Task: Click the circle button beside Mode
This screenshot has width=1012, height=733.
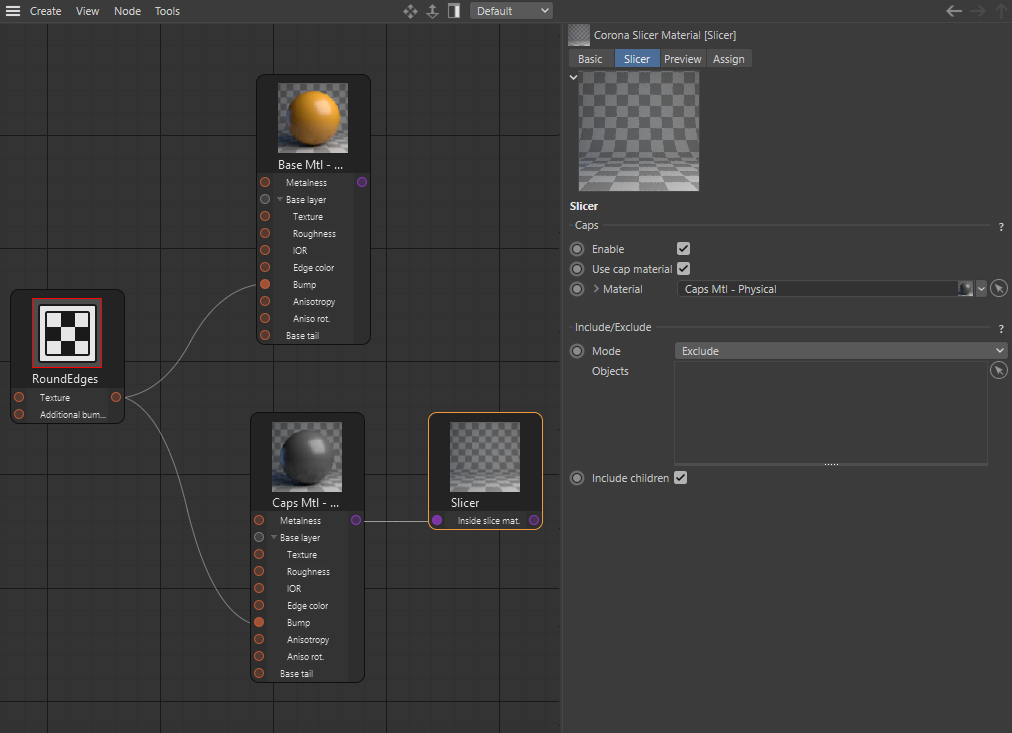Action: [x=577, y=351]
